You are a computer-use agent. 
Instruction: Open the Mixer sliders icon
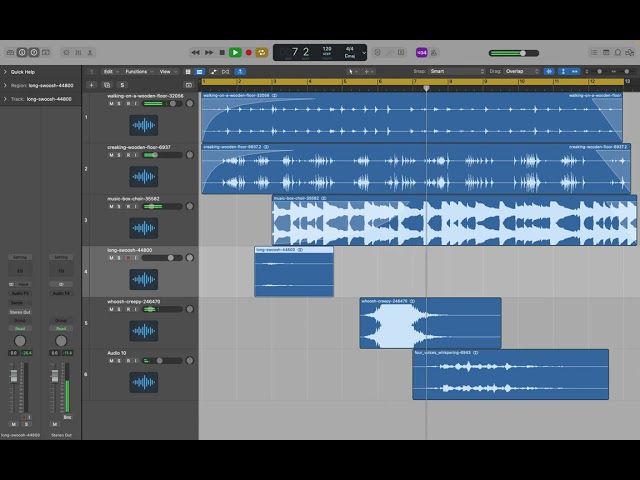(78, 53)
